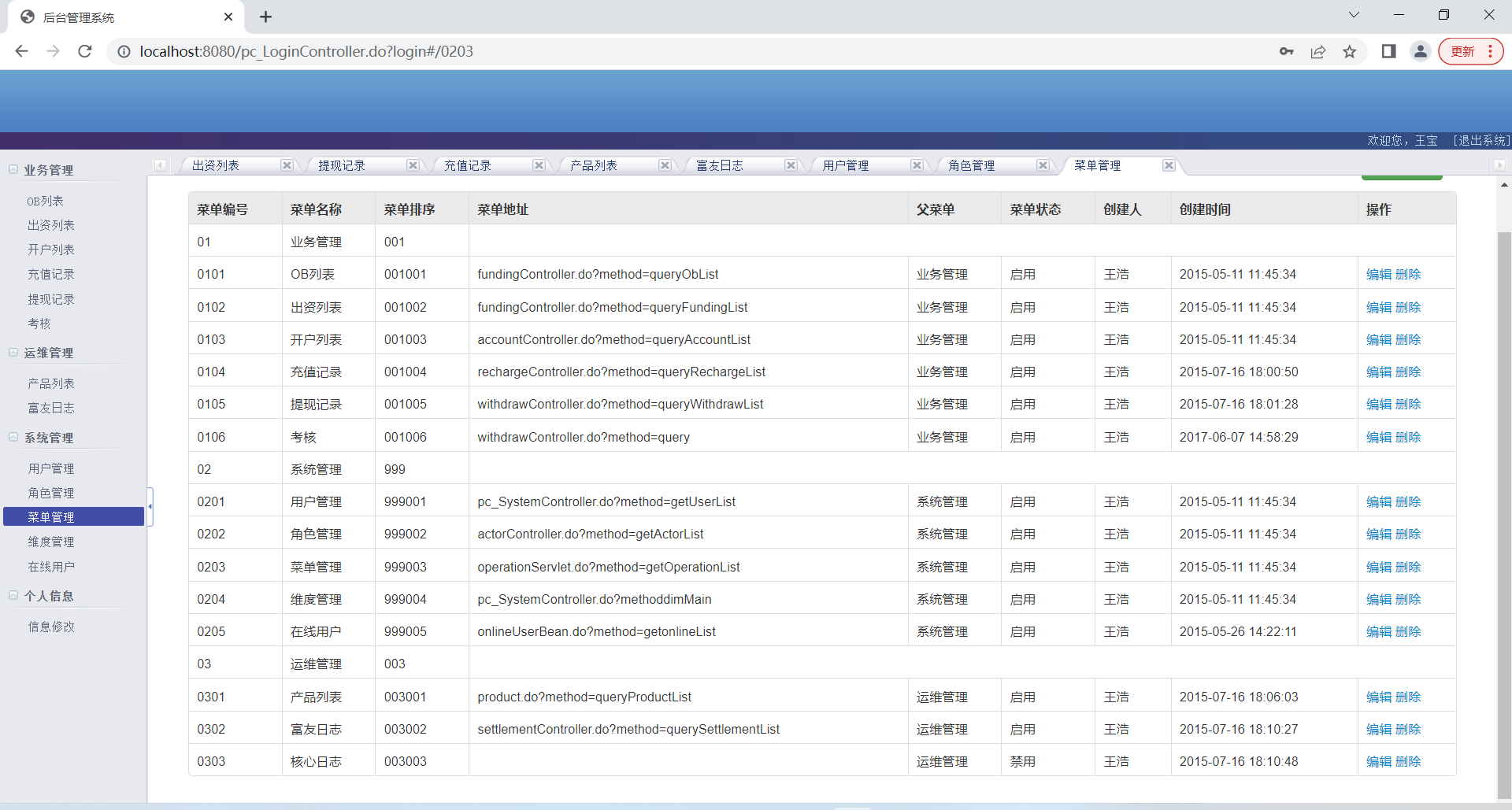
Task: Collapse the 运维管理 sidebar group
Action: (x=13, y=352)
